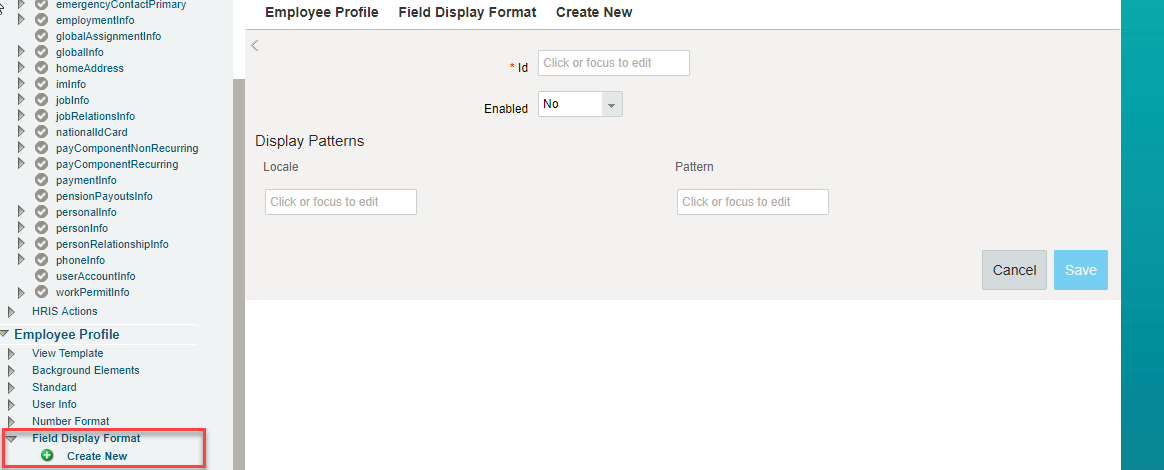Image resolution: width=1164 pixels, height=470 pixels.
Task: Click the checkmark icon next to nationalIdCard
Action: click(42, 132)
